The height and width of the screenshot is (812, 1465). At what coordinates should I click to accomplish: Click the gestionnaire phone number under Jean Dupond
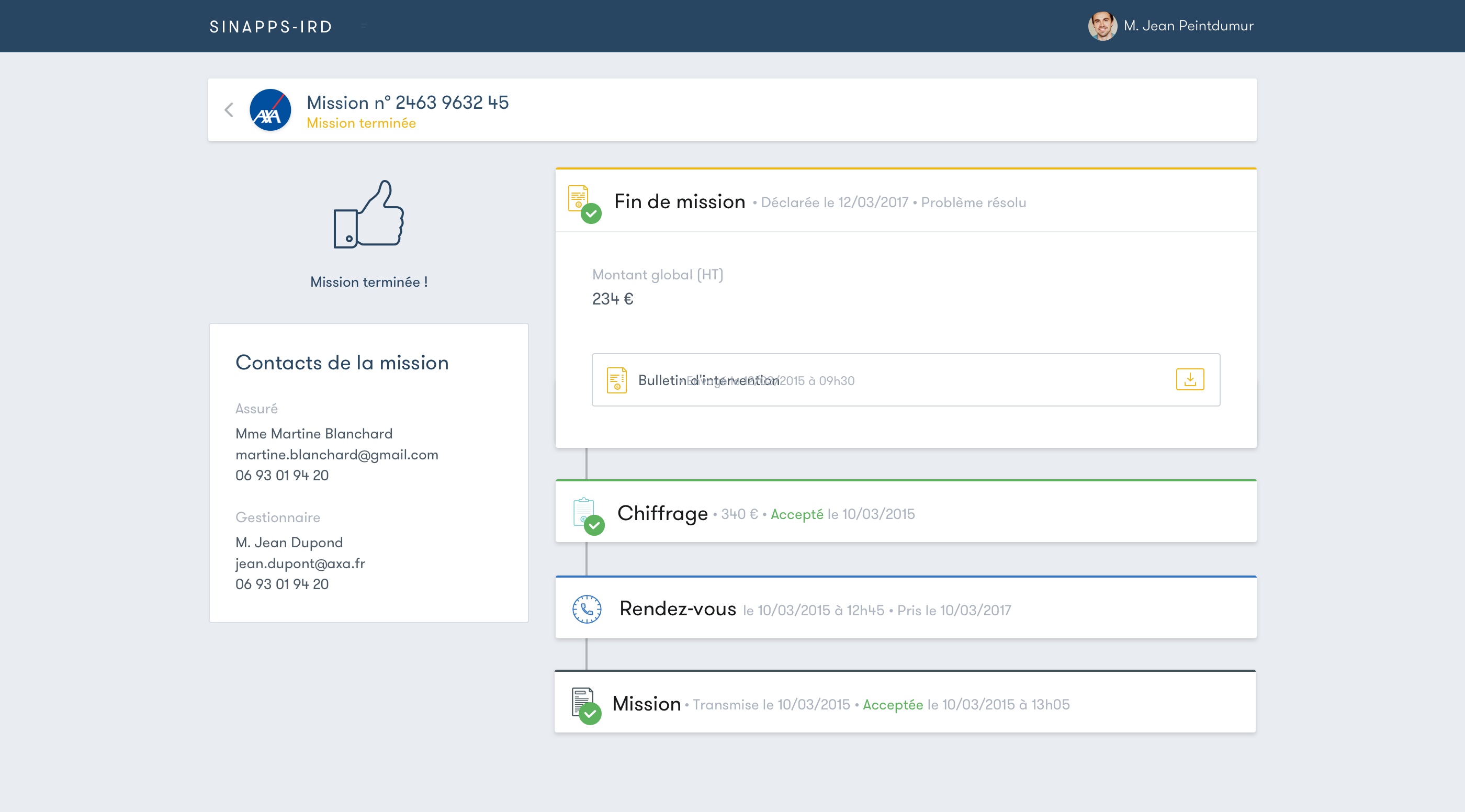point(282,584)
